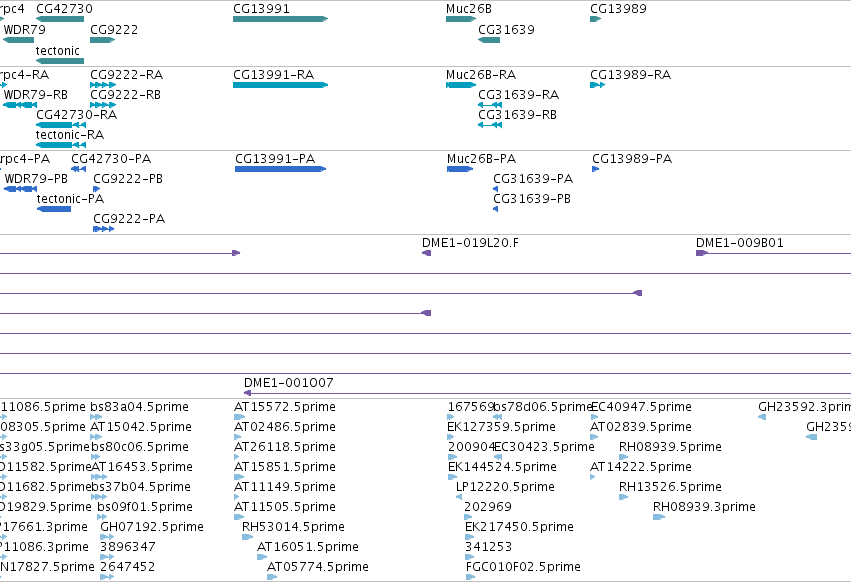Open EST LP12220.5prime
The image size is (851, 582).
click(505, 488)
